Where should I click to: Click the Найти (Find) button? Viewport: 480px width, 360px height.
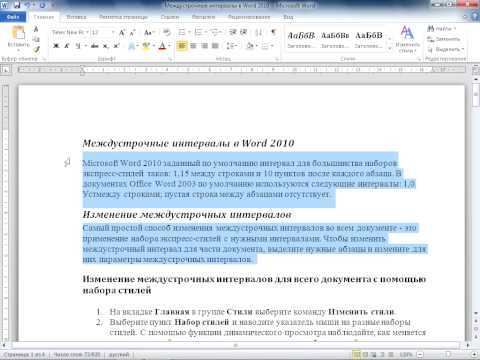pos(442,29)
